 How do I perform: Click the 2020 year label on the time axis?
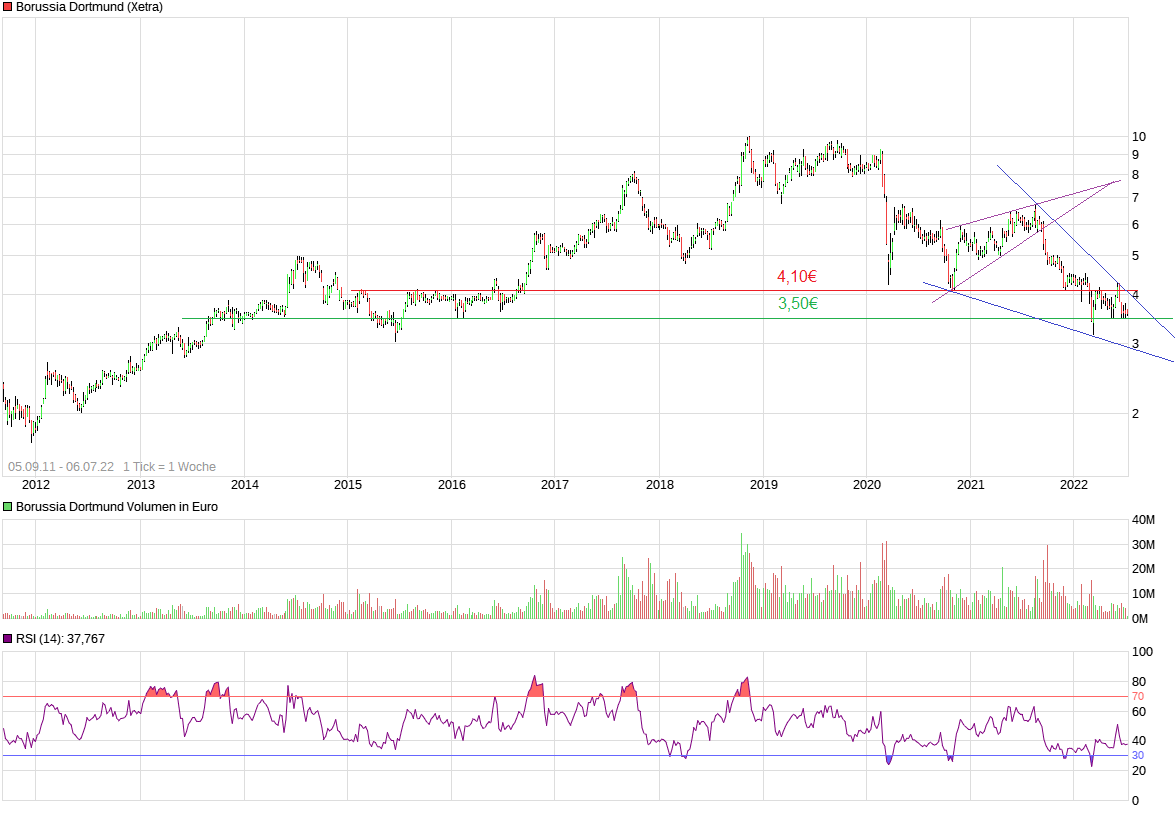pos(866,485)
